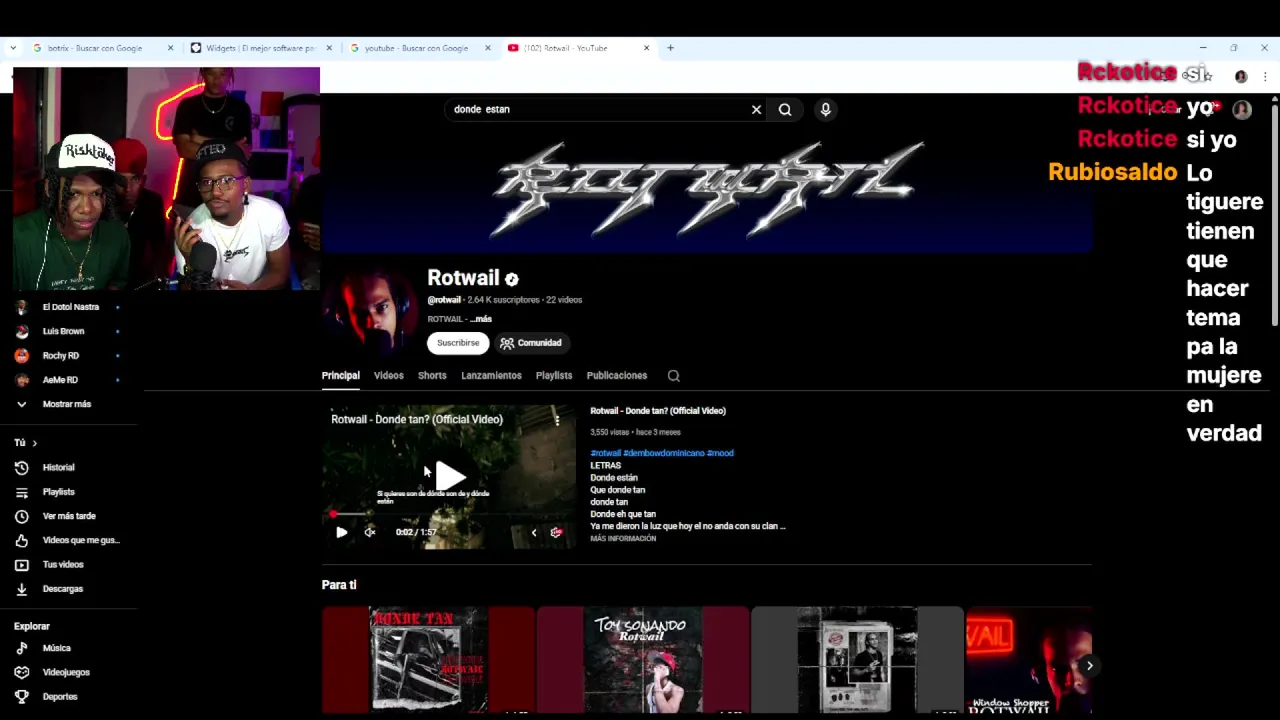Expand subscriptions with 'Mostrar más'
1280x720 pixels.
coord(66,404)
